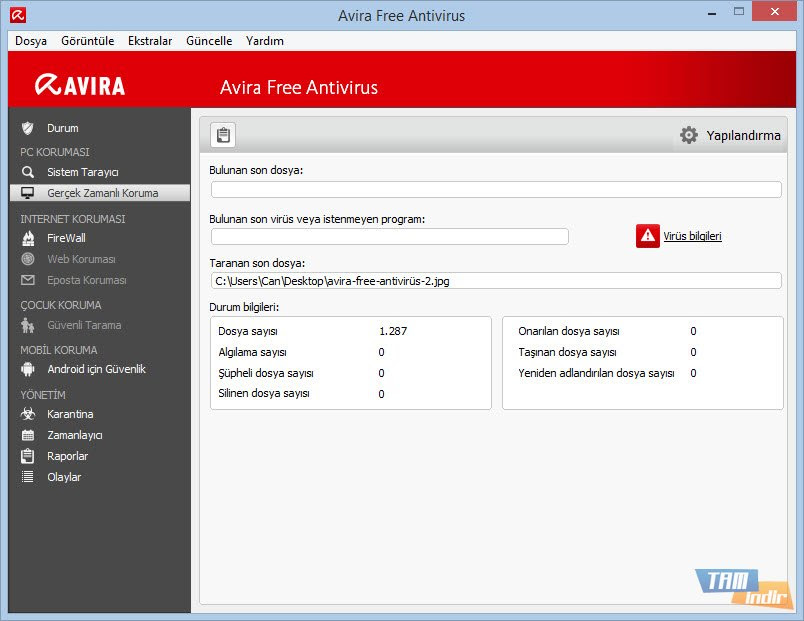Viewport: 804px width, 621px height.
Task: Select Sistem Tarayıcı
Action: 83,172
